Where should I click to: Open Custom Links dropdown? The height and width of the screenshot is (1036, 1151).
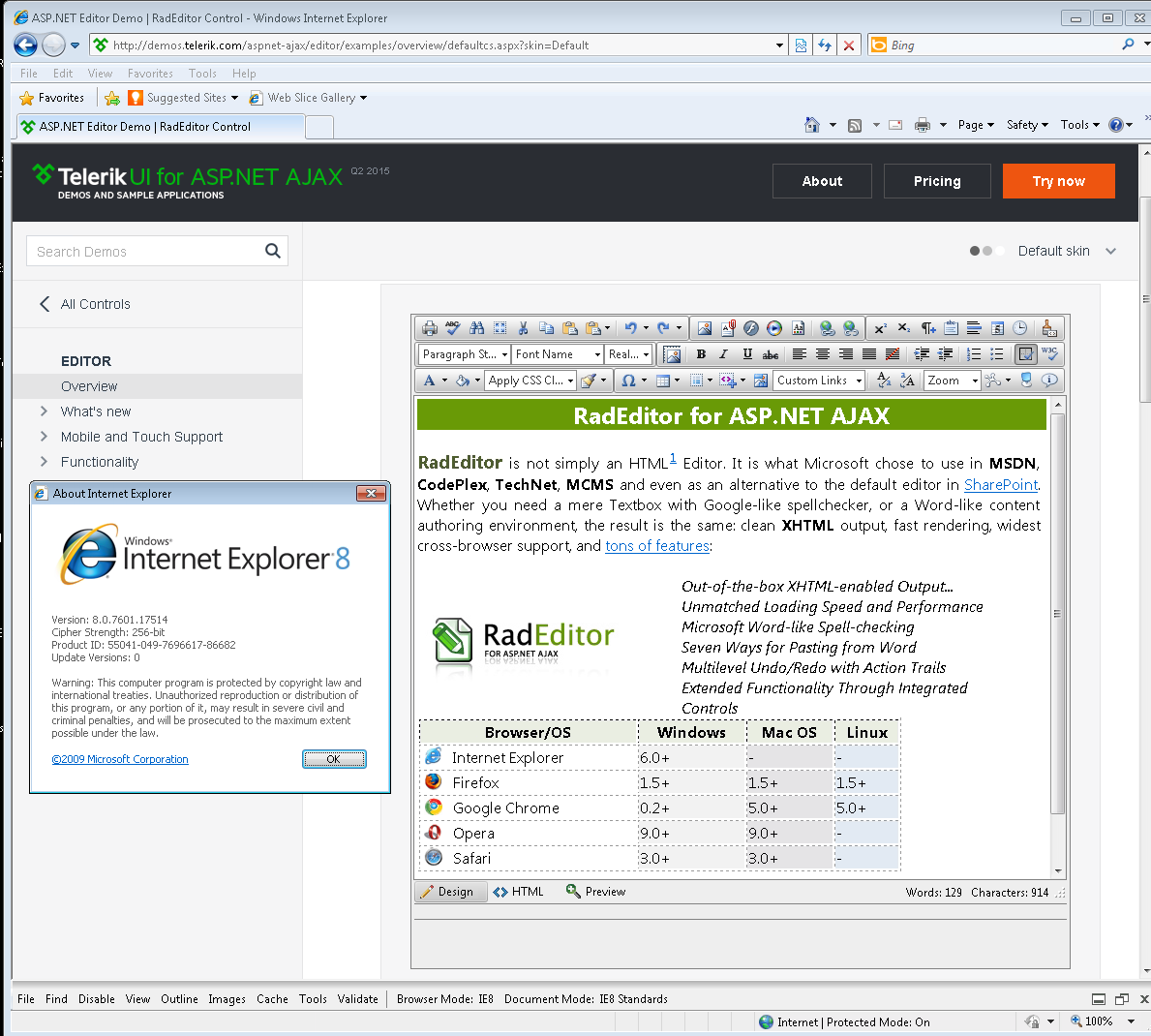click(x=820, y=381)
